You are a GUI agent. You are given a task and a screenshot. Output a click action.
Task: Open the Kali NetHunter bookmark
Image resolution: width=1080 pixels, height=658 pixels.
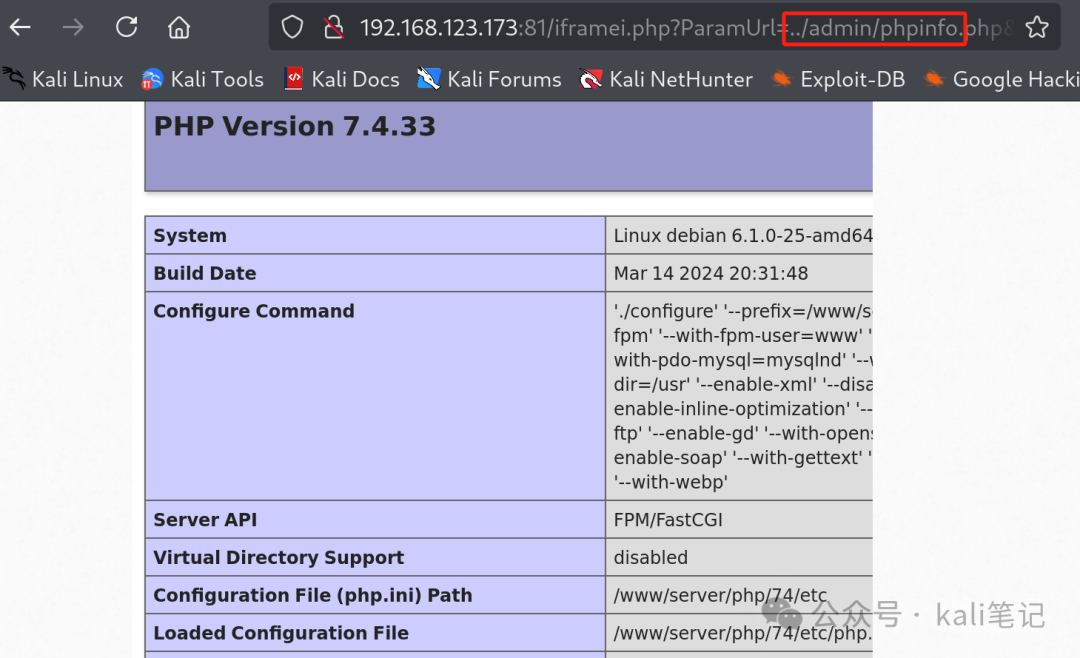pyautogui.click(x=665, y=79)
